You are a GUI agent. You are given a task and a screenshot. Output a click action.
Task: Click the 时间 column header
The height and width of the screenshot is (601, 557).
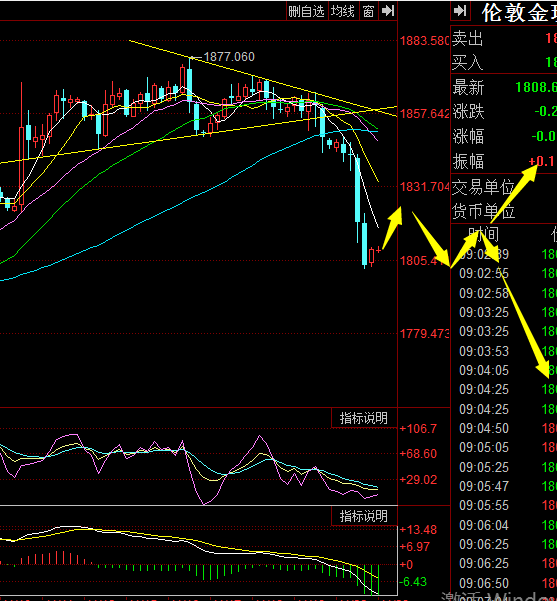click(483, 234)
